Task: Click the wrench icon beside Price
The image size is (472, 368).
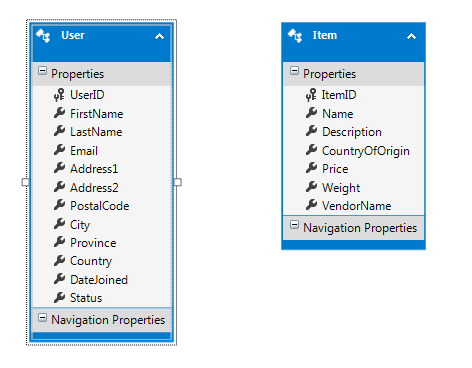Action: (x=311, y=168)
